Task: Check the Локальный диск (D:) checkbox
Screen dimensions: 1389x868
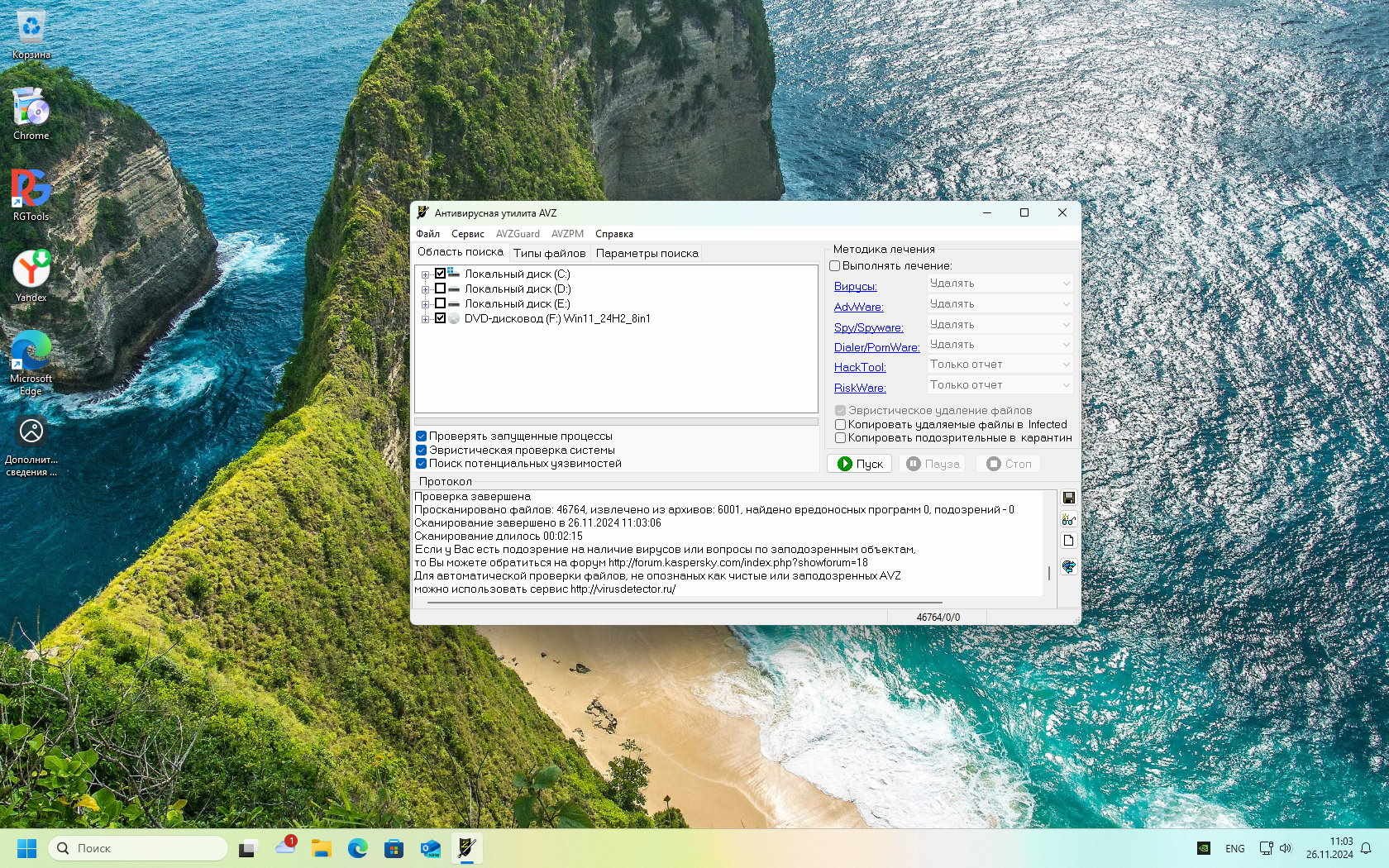Action: (x=441, y=289)
